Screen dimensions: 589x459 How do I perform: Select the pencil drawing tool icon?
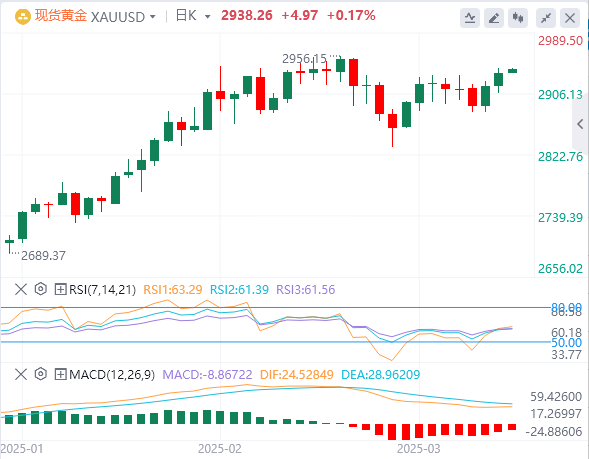[494, 18]
